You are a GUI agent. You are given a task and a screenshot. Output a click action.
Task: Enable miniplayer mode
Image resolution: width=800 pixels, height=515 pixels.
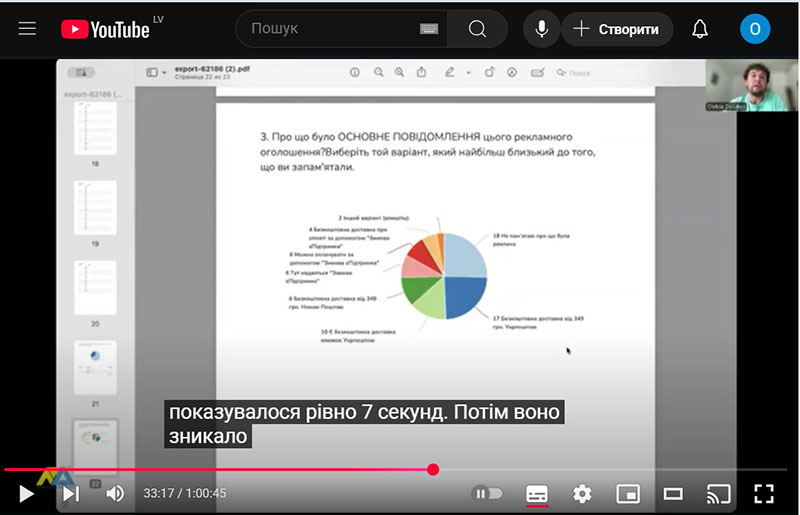tap(628, 493)
